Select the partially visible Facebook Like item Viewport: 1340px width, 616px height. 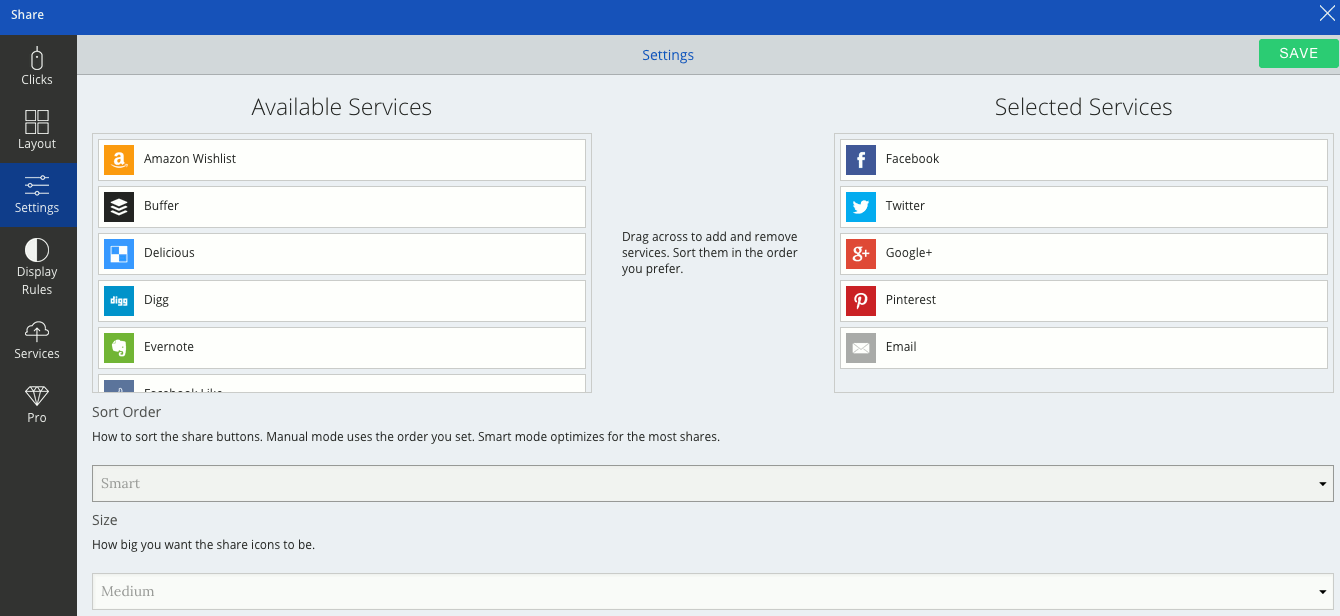tap(342, 386)
